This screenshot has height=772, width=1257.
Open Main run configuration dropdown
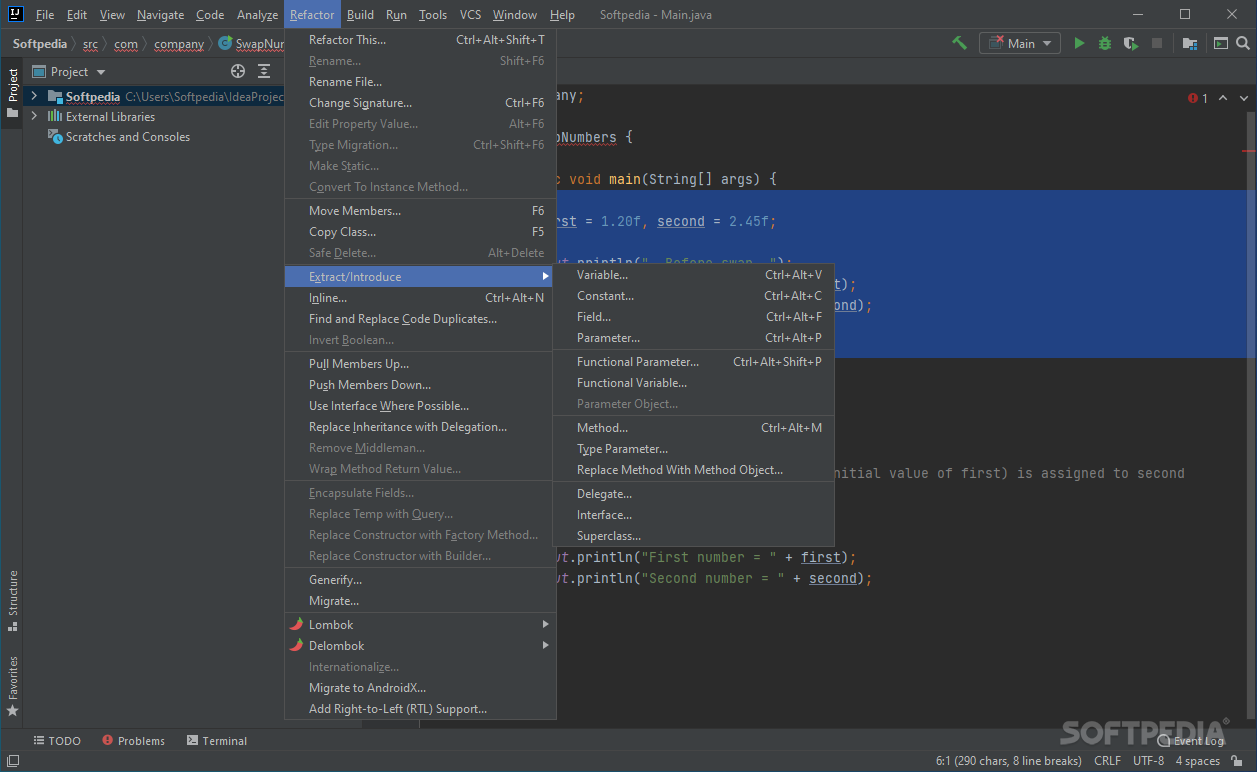coord(1019,43)
